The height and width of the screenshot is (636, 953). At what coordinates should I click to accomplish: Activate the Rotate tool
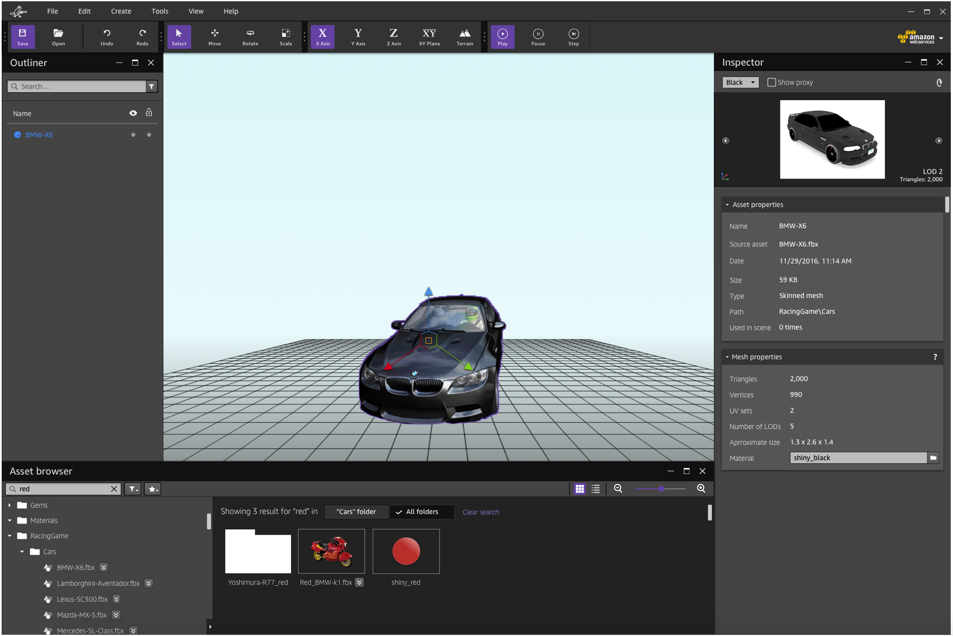[250, 36]
